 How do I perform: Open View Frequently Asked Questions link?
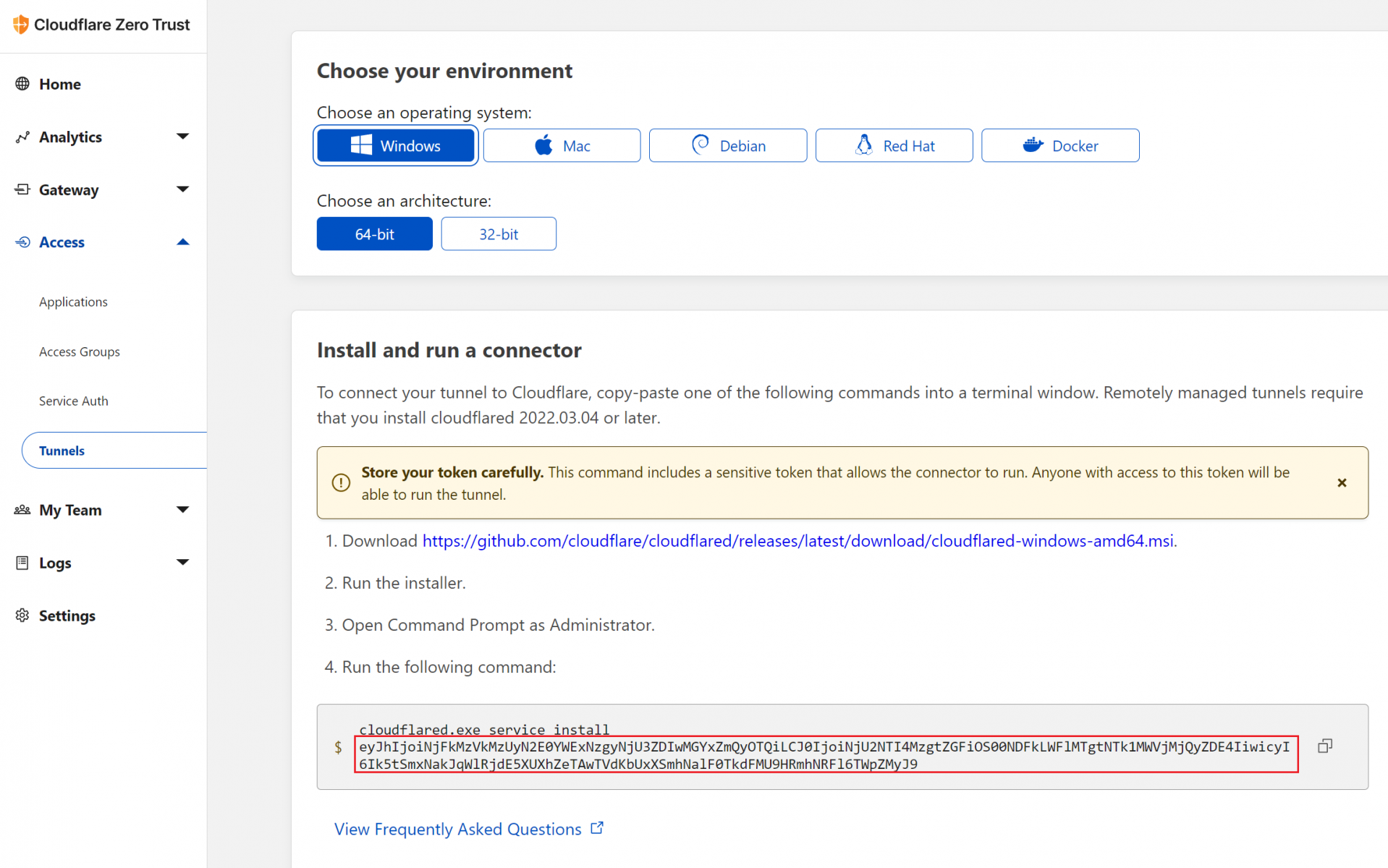pyautogui.click(x=458, y=829)
